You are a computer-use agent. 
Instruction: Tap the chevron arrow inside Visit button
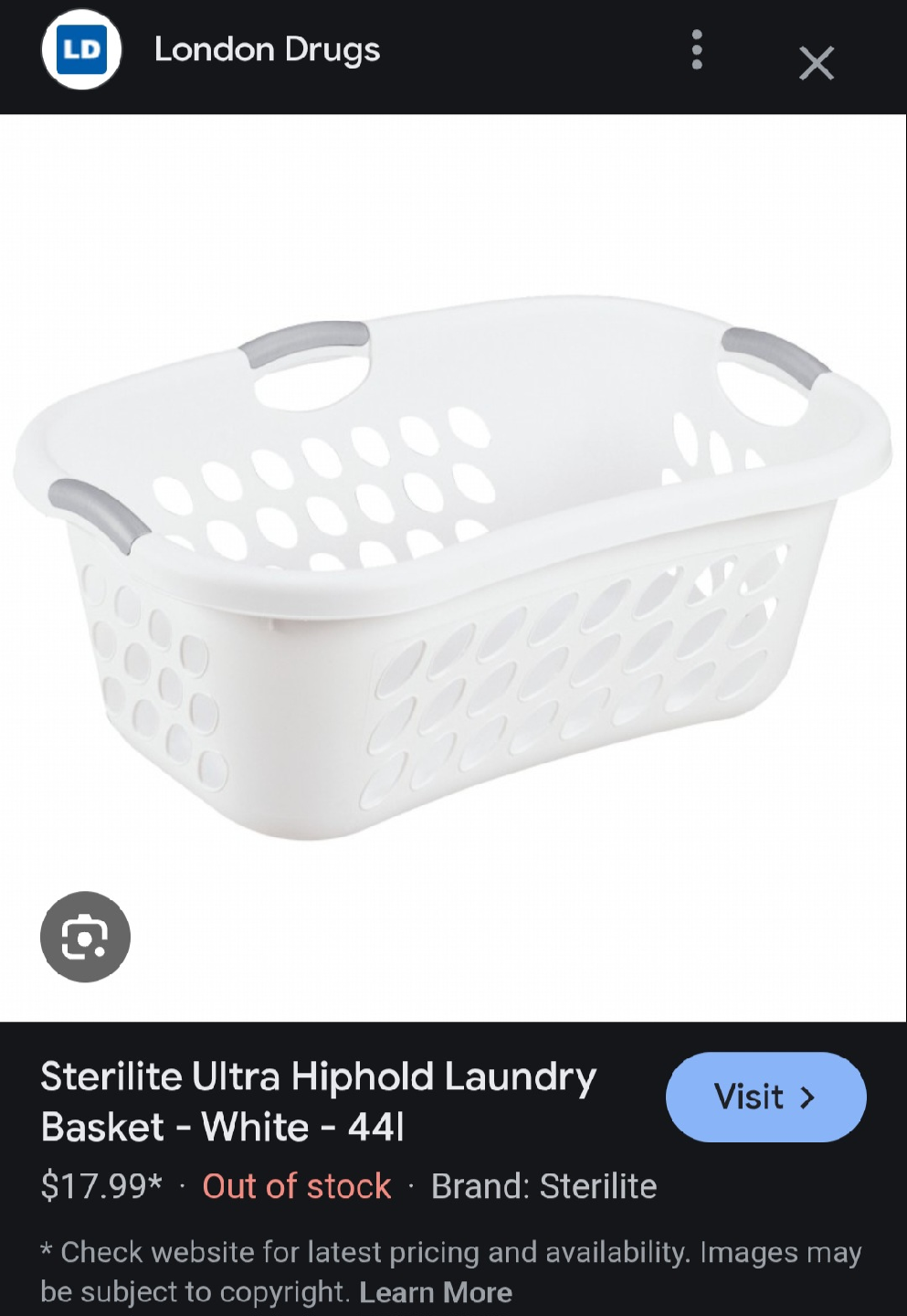[x=807, y=1098]
